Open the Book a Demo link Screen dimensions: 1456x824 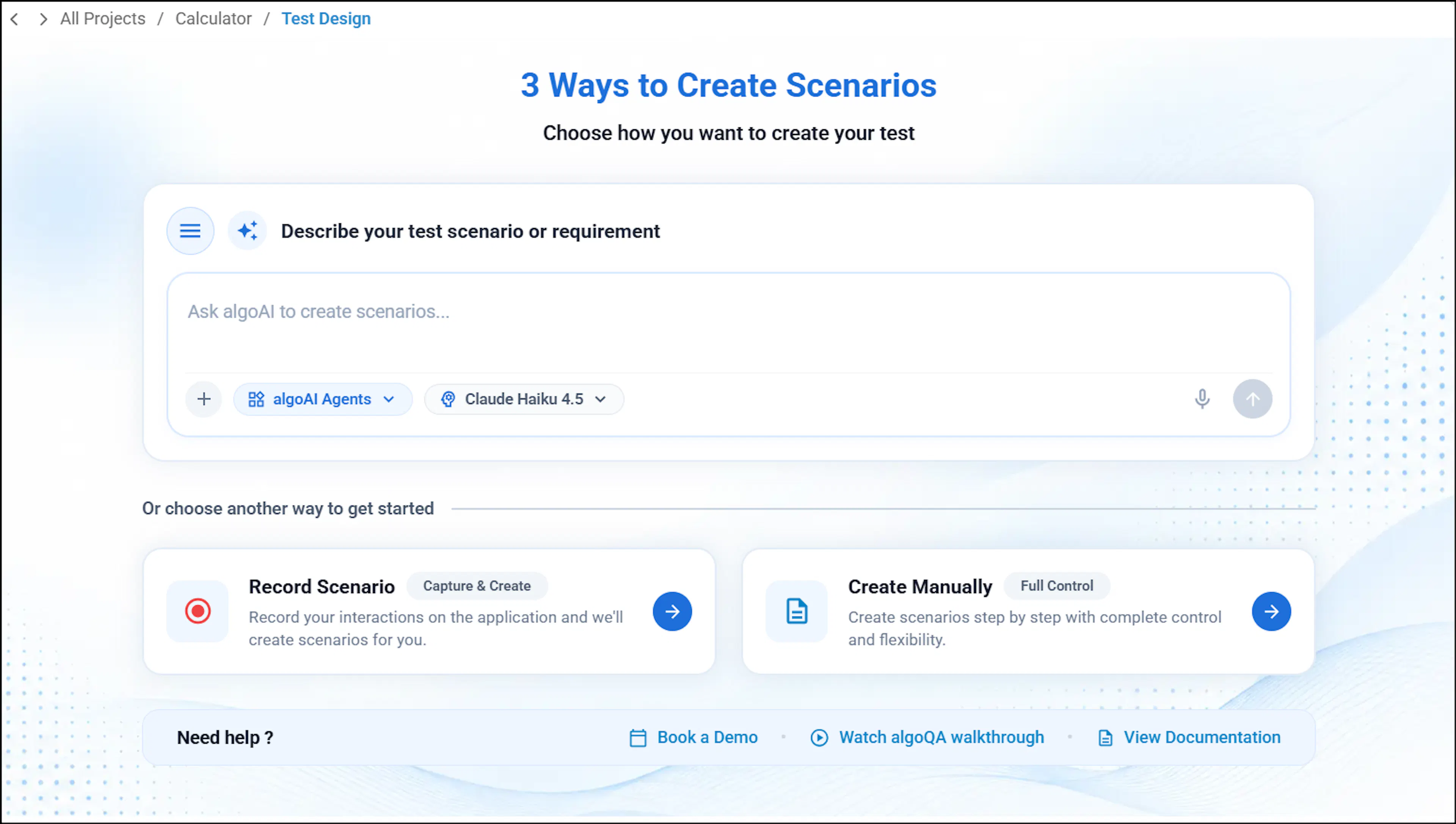click(694, 738)
